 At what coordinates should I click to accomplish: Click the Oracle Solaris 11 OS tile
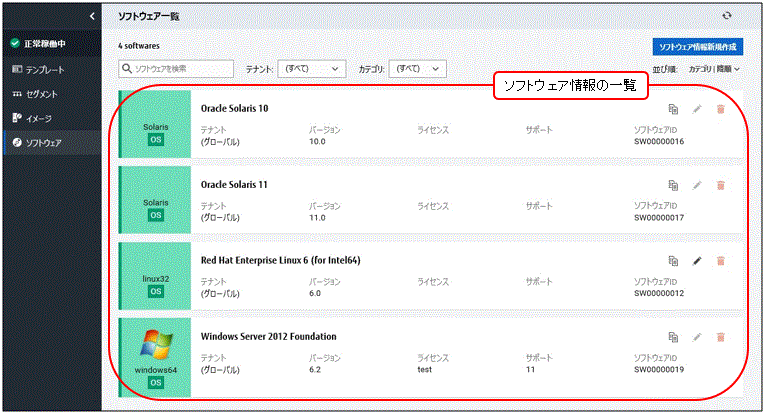click(155, 200)
